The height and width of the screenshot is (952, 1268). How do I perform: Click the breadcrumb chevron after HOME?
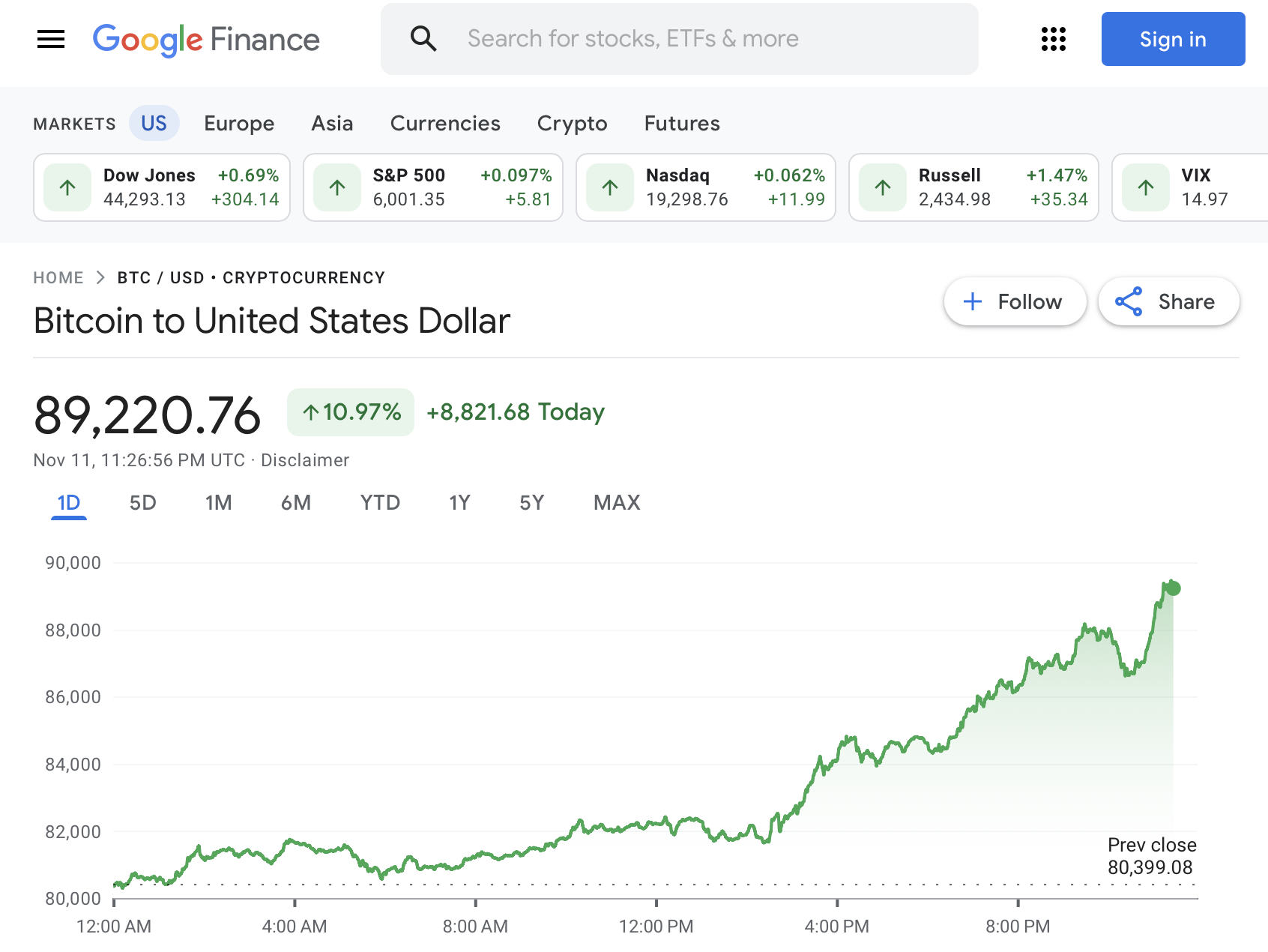point(100,278)
